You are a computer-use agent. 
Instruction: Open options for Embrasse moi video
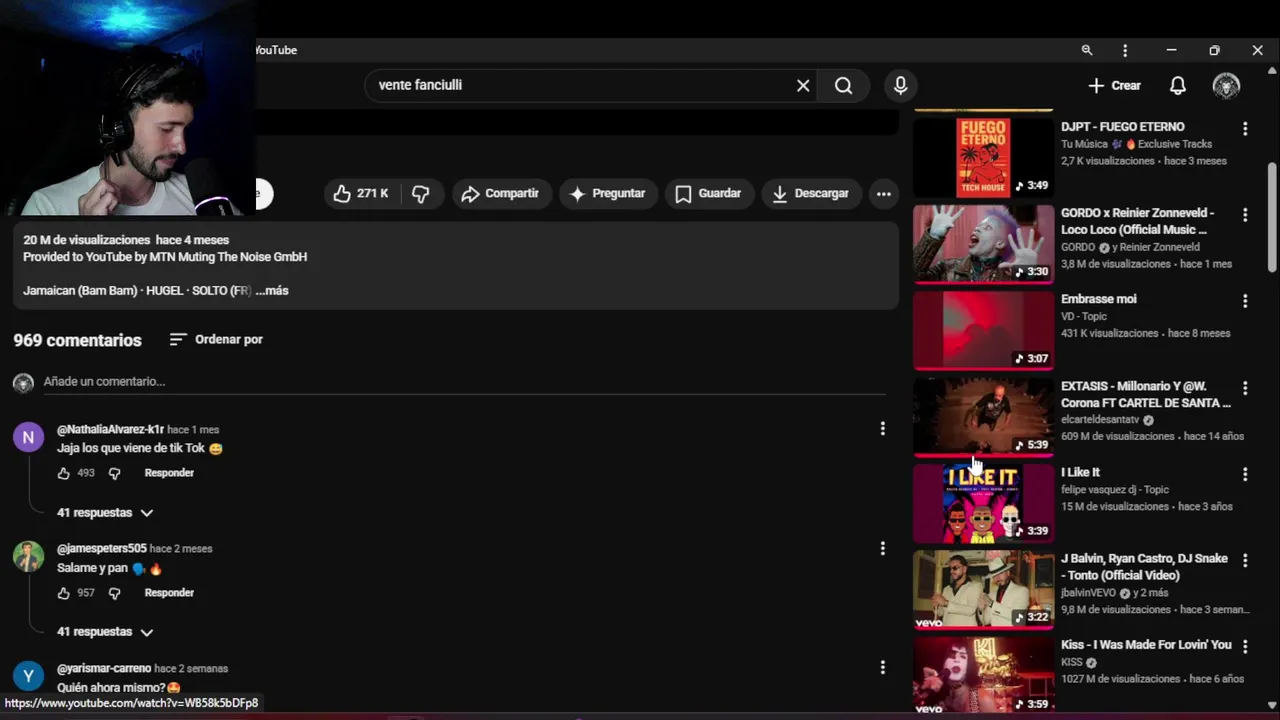pyautogui.click(x=1245, y=301)
